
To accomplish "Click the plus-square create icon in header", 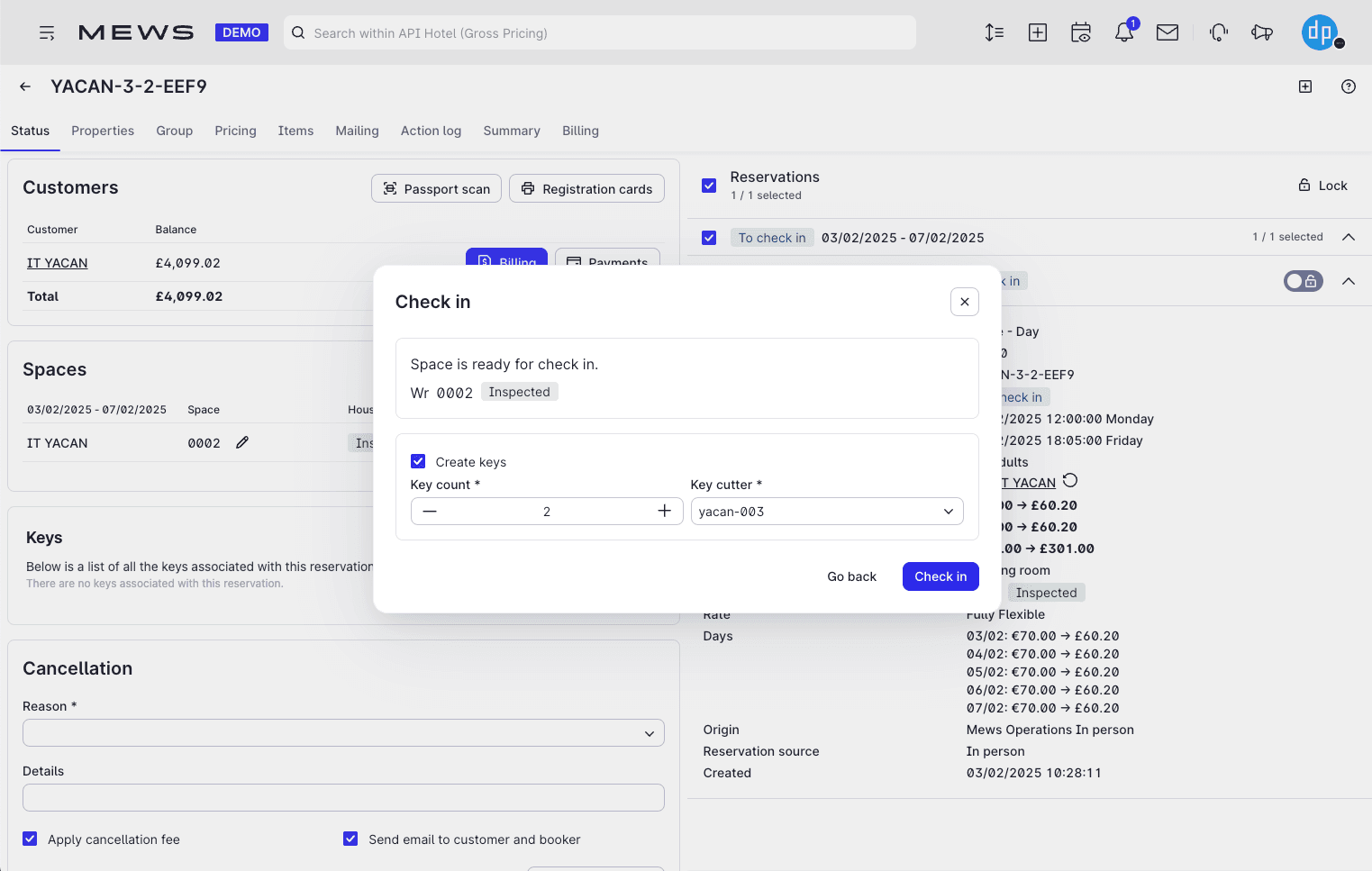I will coord(1037,33).
